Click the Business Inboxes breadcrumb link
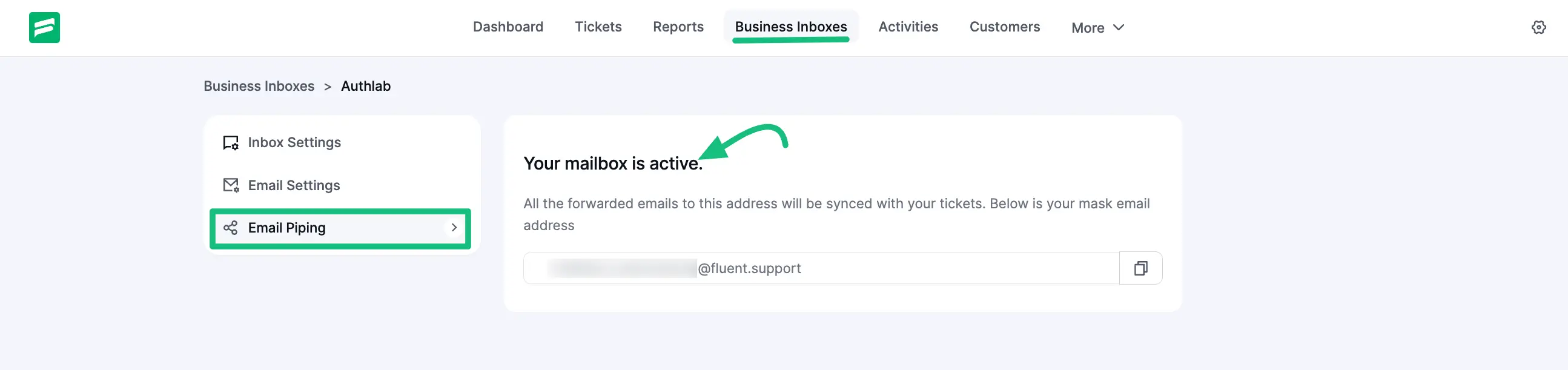1568x370 pixels. click(x=259, y=86)
